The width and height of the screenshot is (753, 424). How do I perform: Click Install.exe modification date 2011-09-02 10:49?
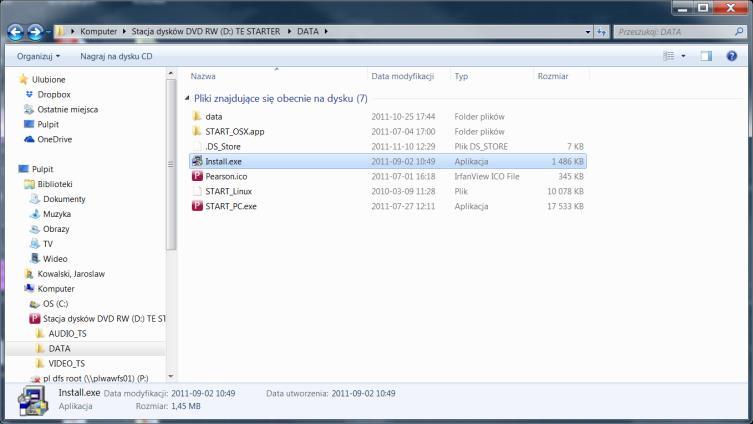coord(403,161)
